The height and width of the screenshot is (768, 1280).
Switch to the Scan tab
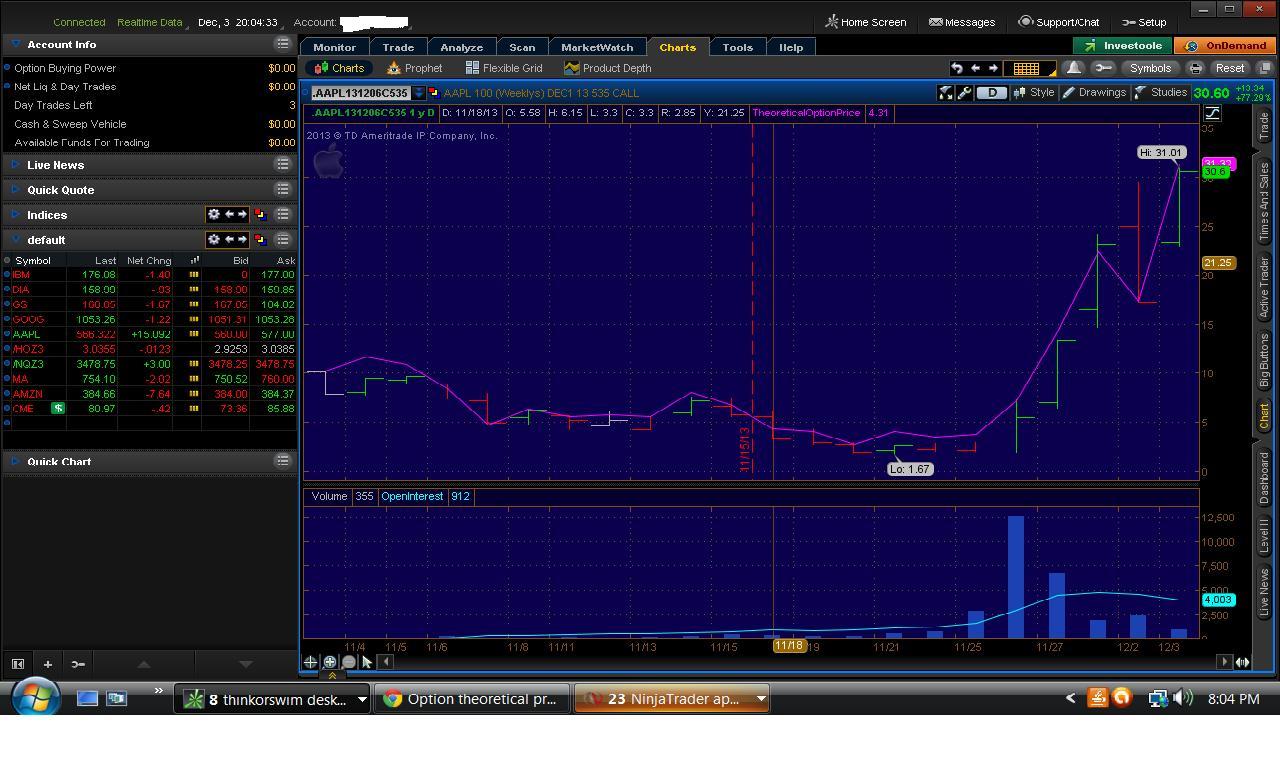point(522,47)
